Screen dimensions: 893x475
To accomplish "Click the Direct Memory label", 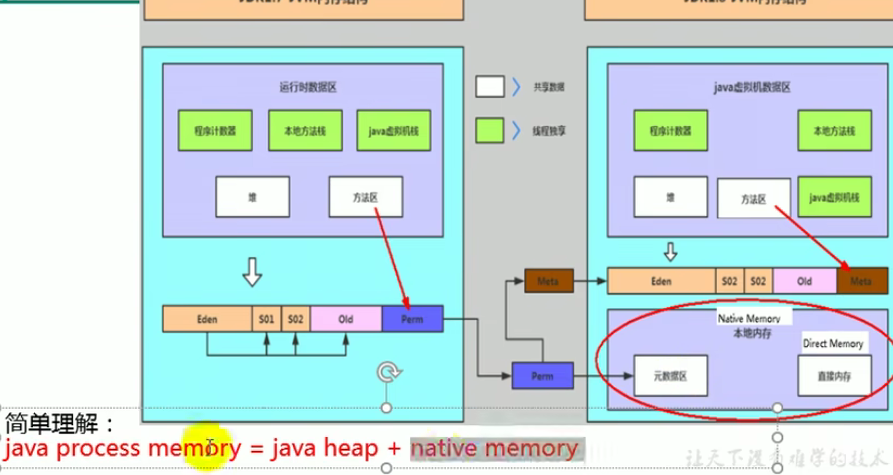I will pos(833,343).
